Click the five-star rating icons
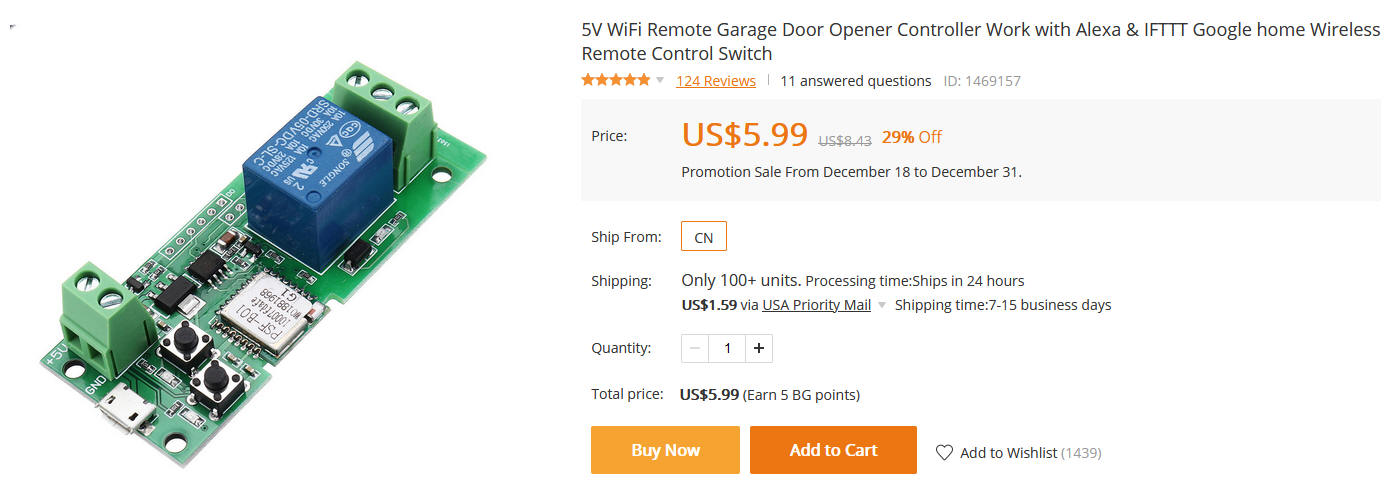 [615, 80]
